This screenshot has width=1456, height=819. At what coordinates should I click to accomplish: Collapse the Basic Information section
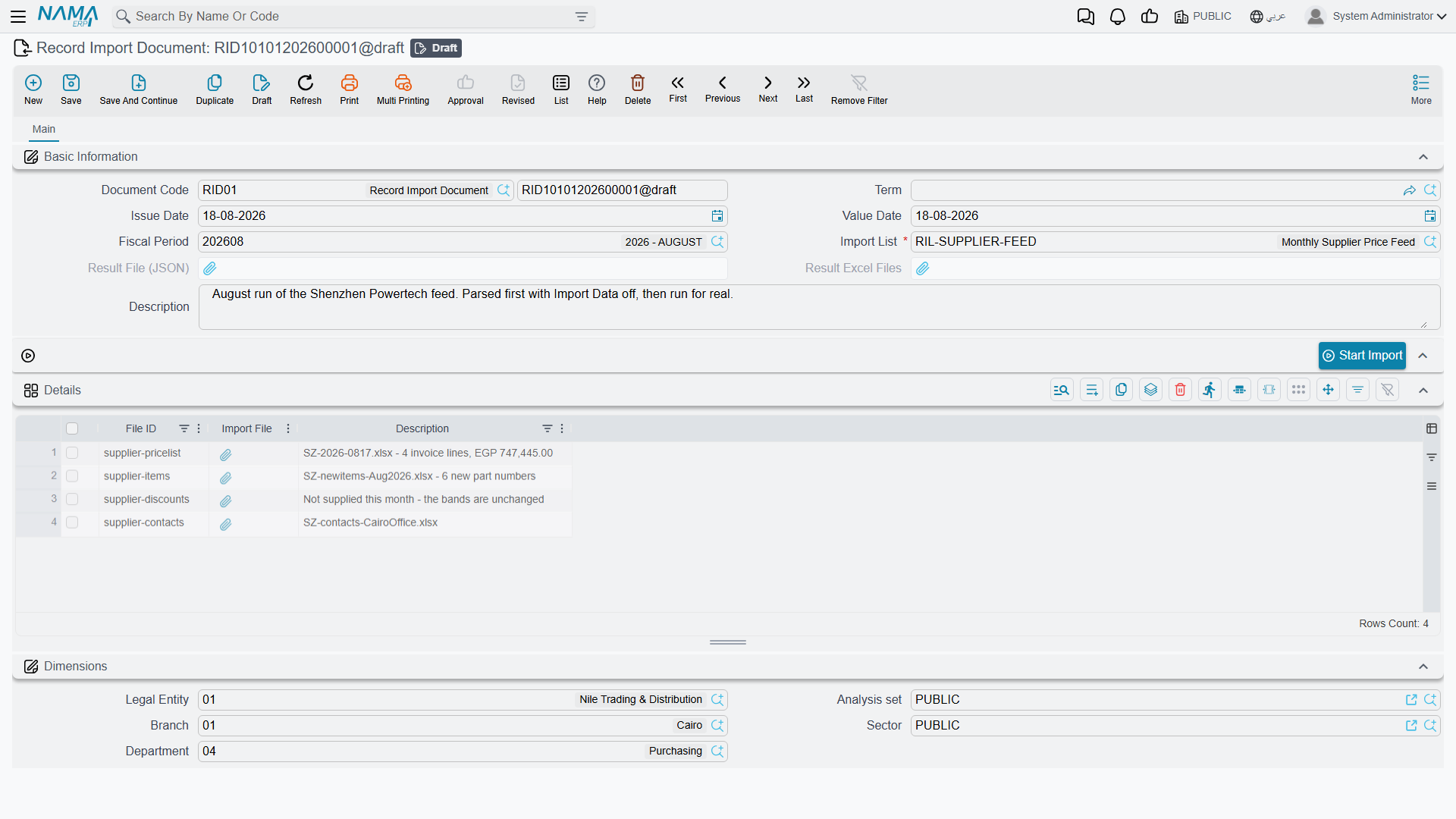click(1423, 157)
